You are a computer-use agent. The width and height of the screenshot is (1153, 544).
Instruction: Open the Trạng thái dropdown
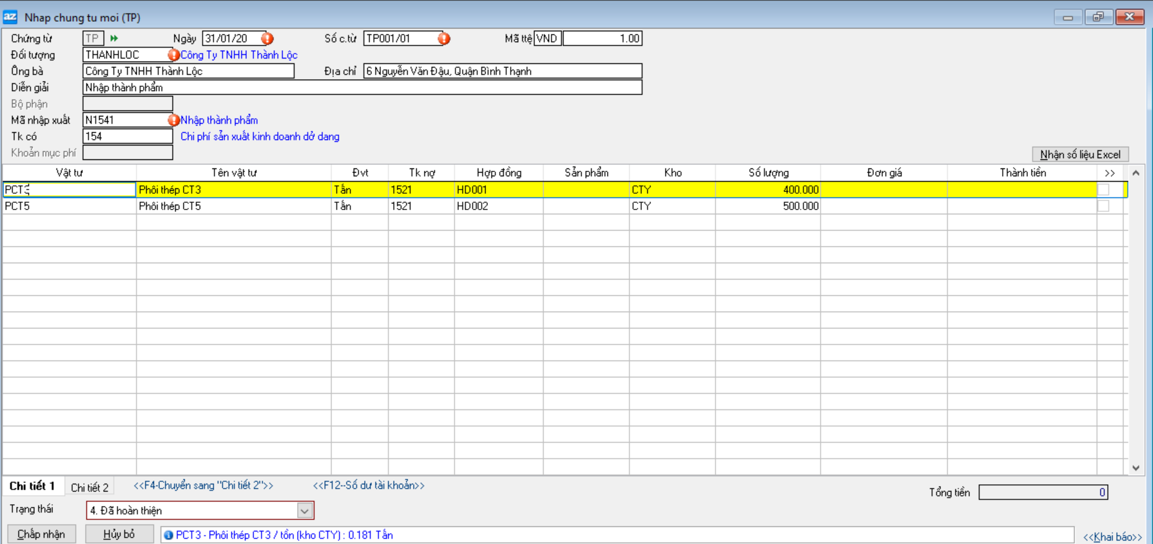pos(305,511)
